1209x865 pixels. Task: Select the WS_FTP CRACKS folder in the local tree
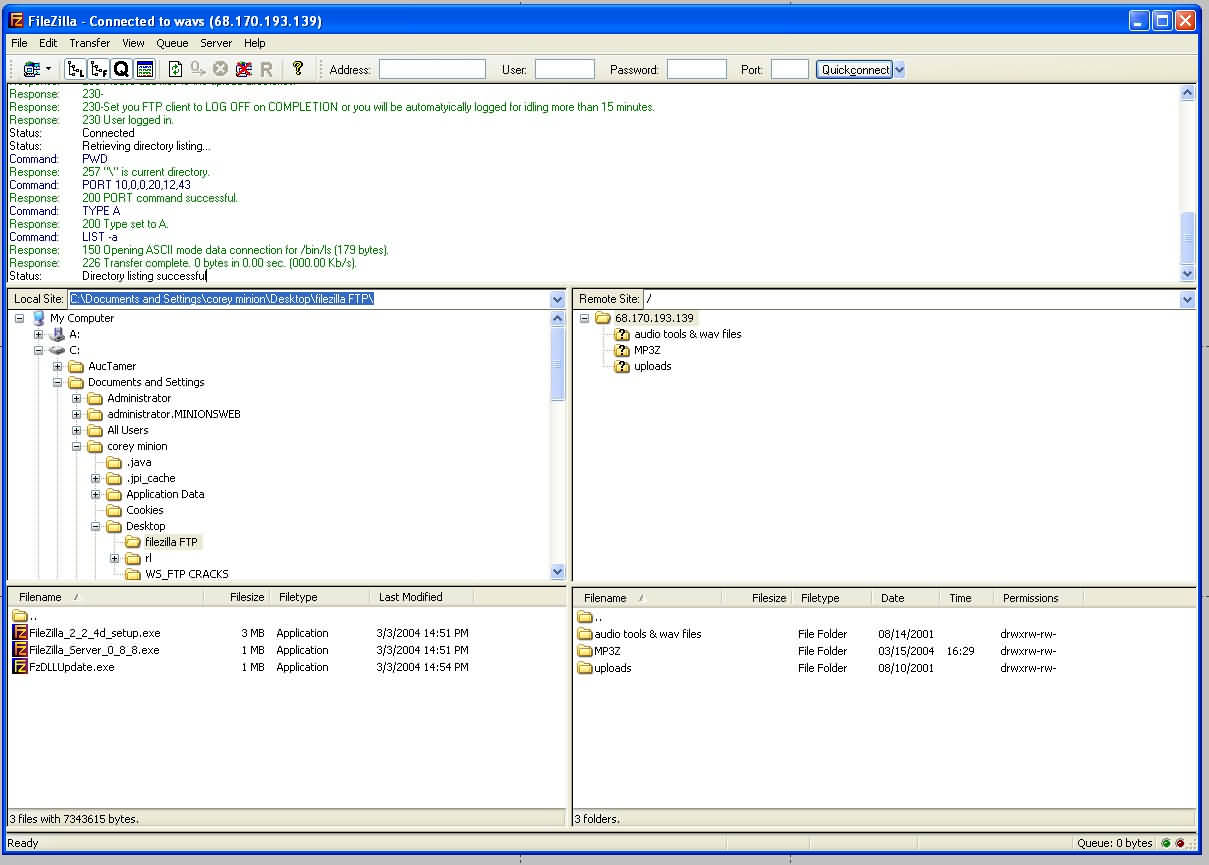(x=186, y=574)
